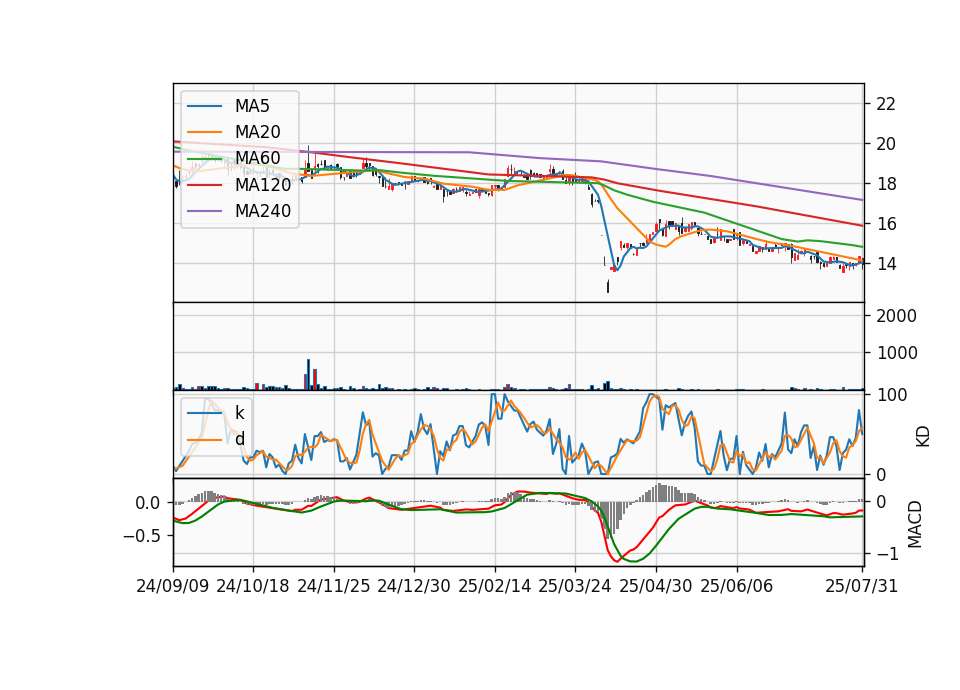This screenshot has width=960, height=690.
Task: Click the price axis value 20
Action: point(885,144)
